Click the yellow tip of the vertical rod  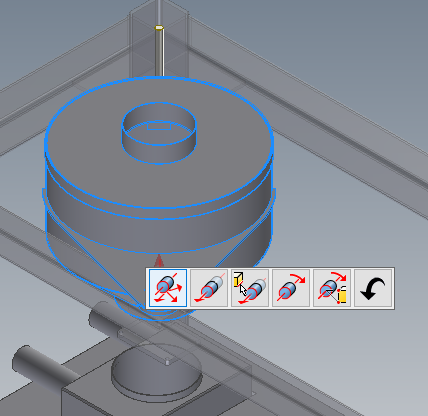pos(159,28)
